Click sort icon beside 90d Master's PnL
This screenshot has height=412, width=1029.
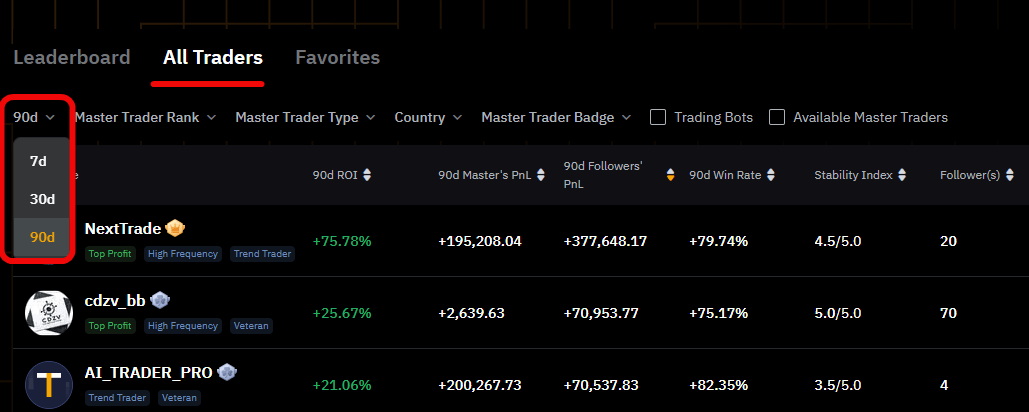541,175
